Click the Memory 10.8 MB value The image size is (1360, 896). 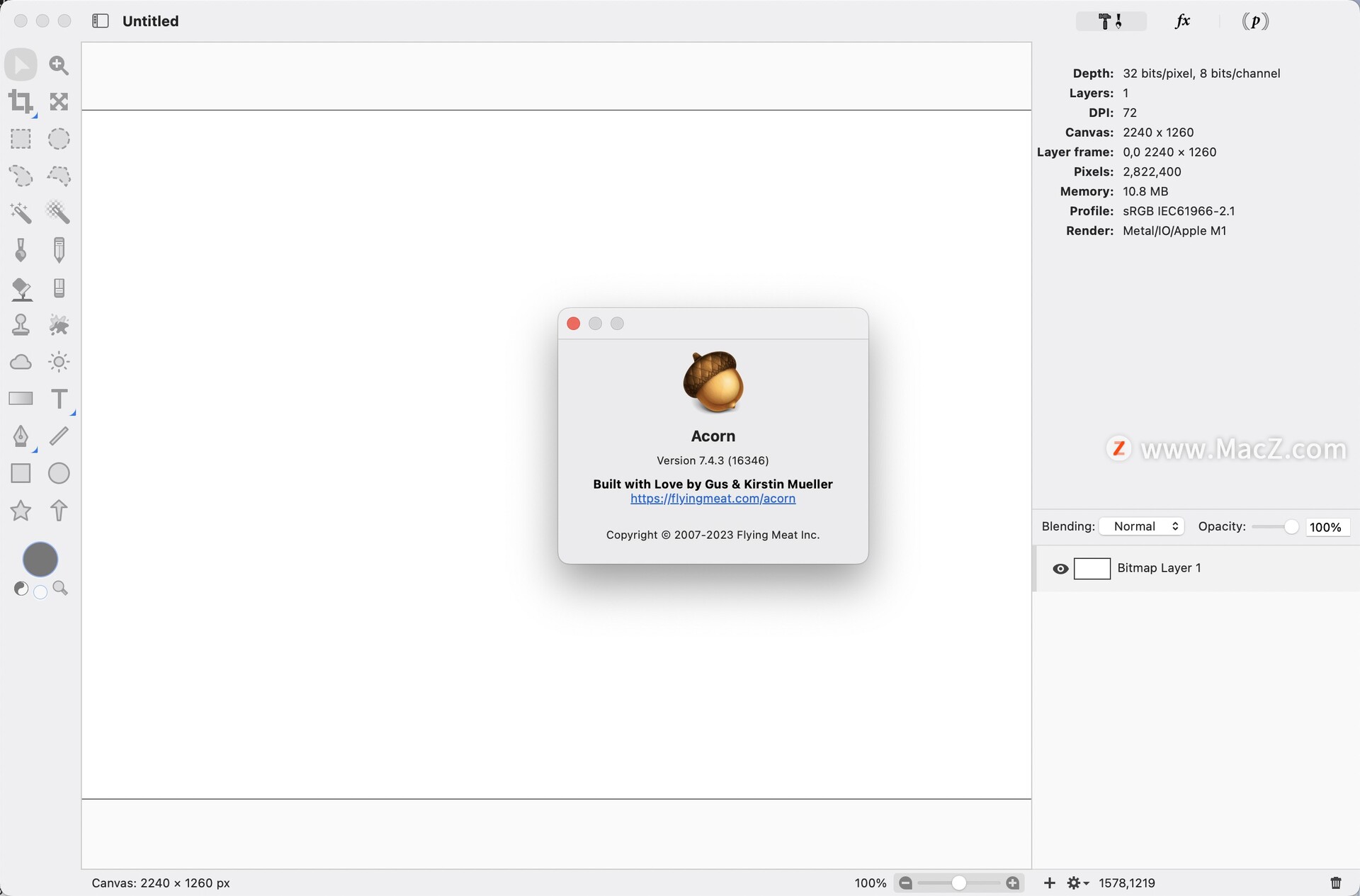pos(1145,191)
